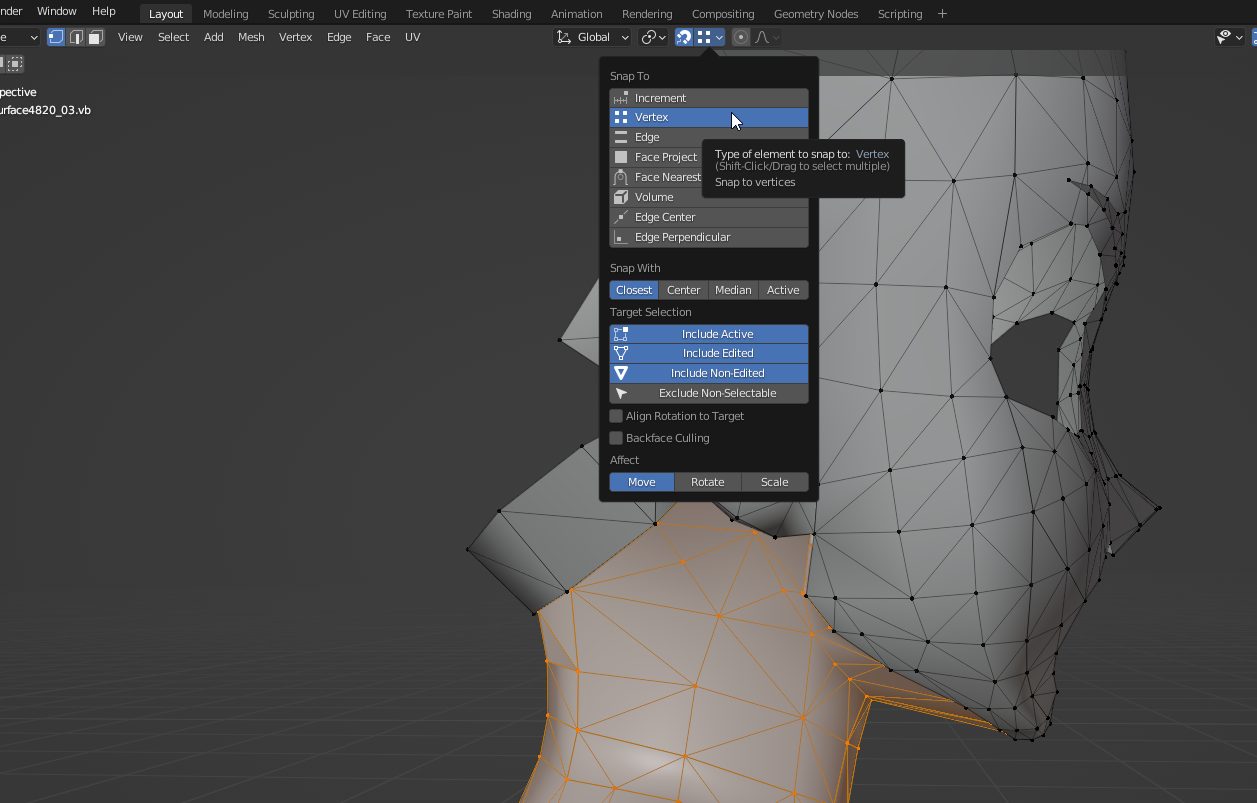Enable Align Rotation to Target checkbox
1257x803 pixels.
click(x=617, y=416)
